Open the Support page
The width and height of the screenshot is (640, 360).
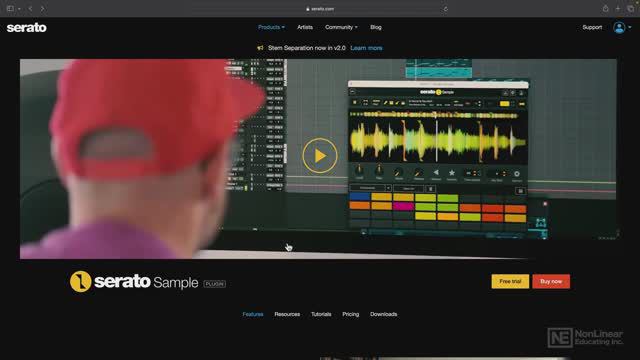(x=592, y=27)
